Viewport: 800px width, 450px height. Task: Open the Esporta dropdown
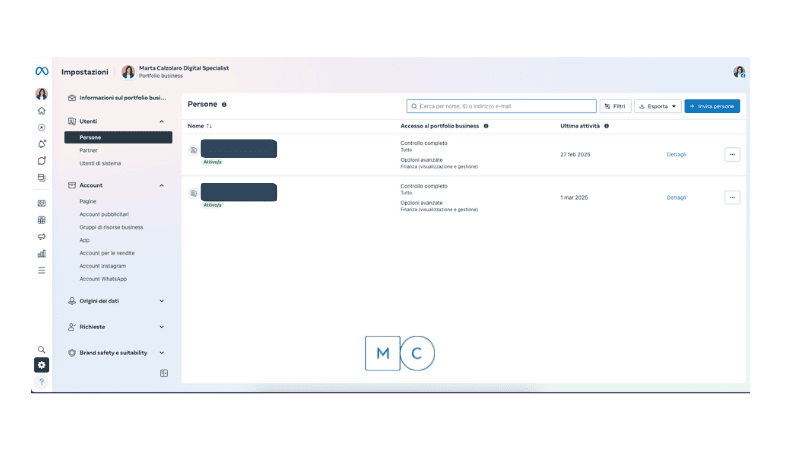[x=657, y=106]
